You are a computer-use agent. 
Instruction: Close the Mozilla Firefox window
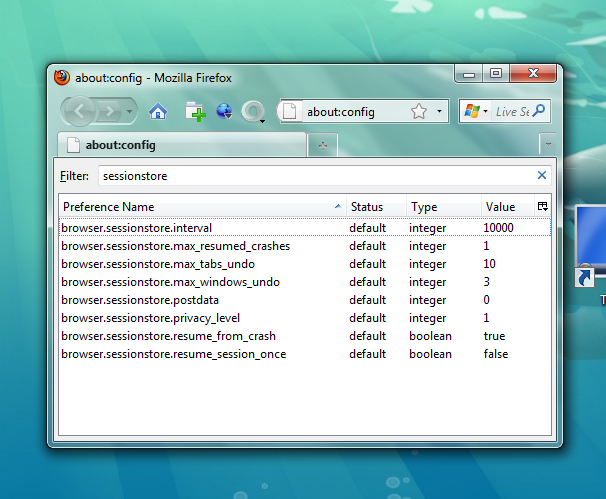coord(533,73)
